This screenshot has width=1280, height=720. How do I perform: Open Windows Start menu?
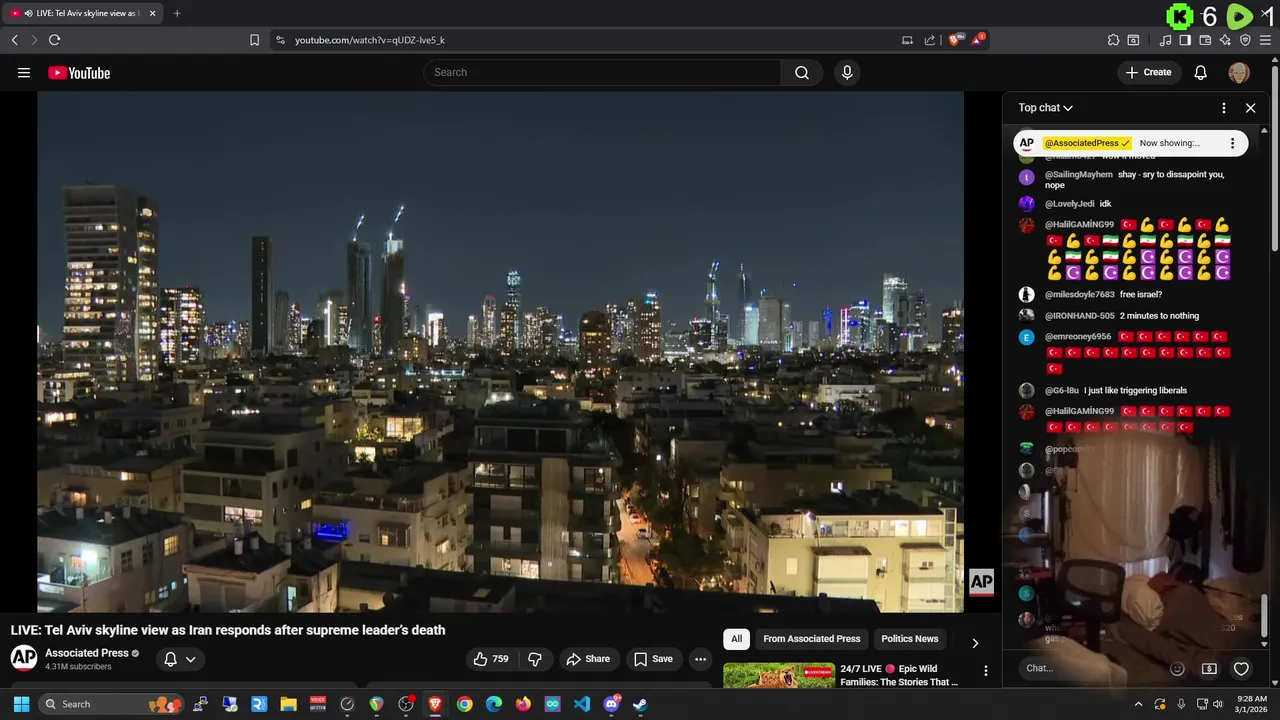click(21, 704)
